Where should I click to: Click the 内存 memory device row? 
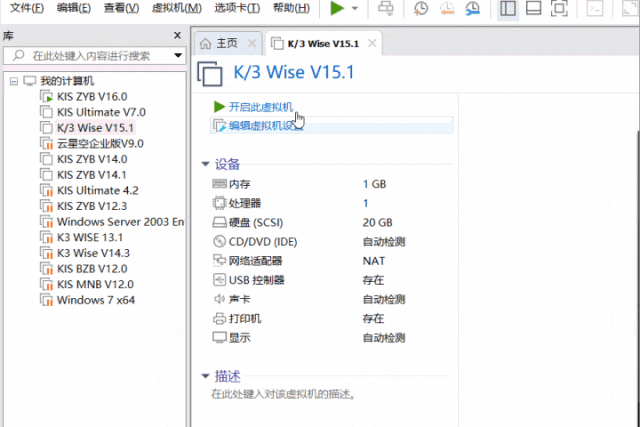pos(331,184)
